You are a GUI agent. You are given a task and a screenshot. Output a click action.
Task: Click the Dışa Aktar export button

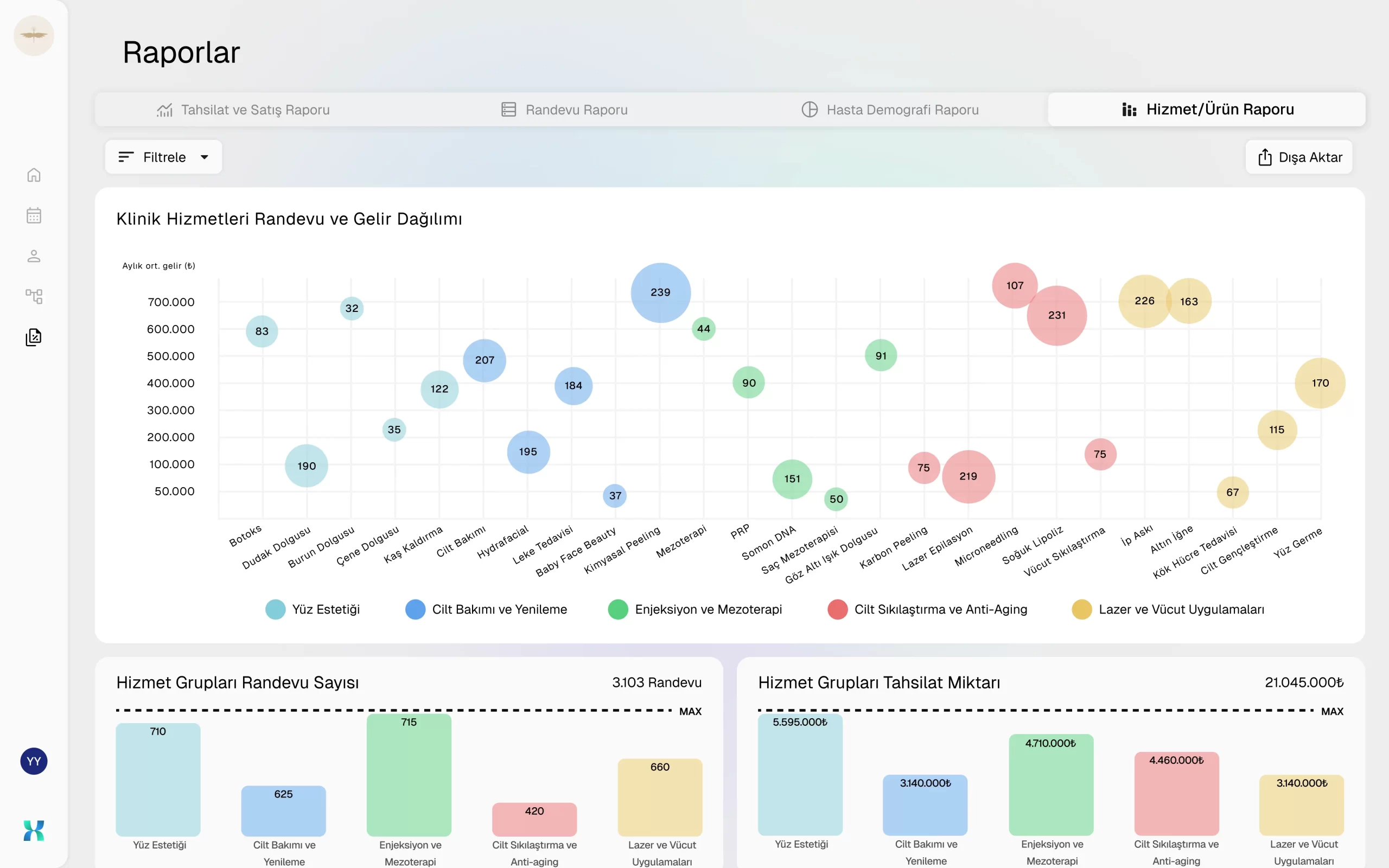click(x=1299, y=157)
